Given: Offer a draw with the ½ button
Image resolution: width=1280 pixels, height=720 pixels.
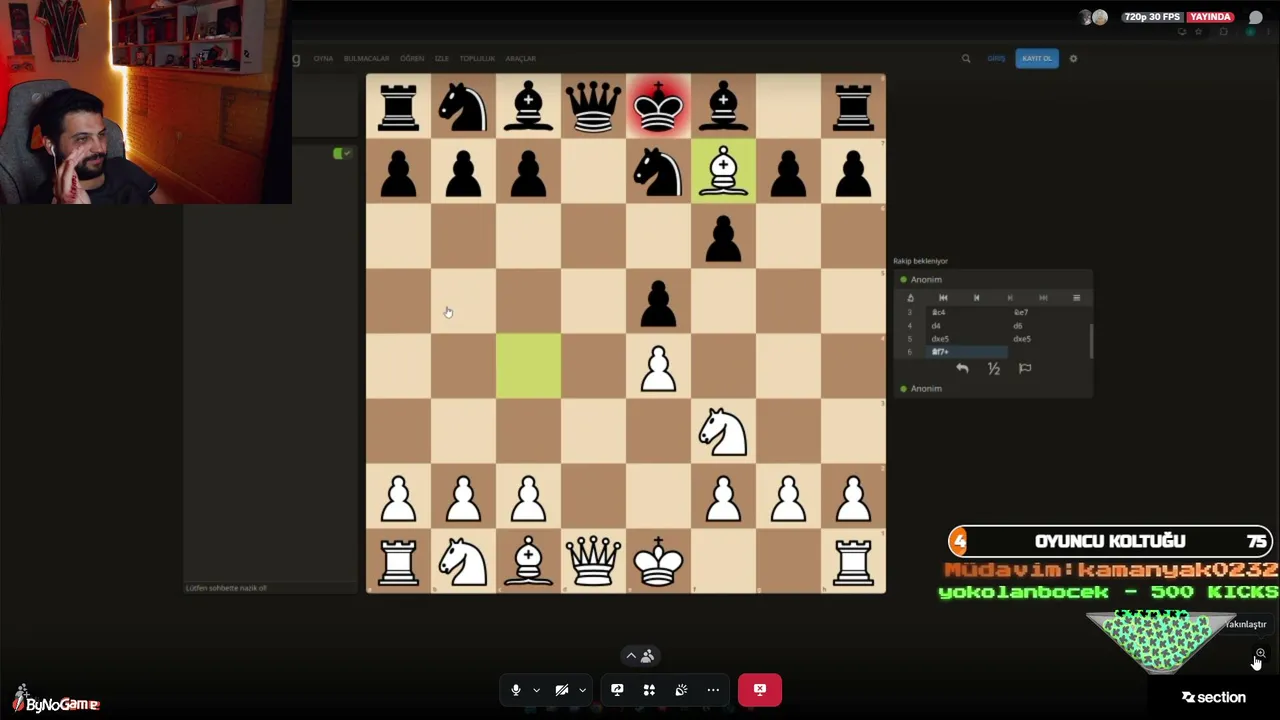Looking at the screenshot, I should (x=993, y=368).
